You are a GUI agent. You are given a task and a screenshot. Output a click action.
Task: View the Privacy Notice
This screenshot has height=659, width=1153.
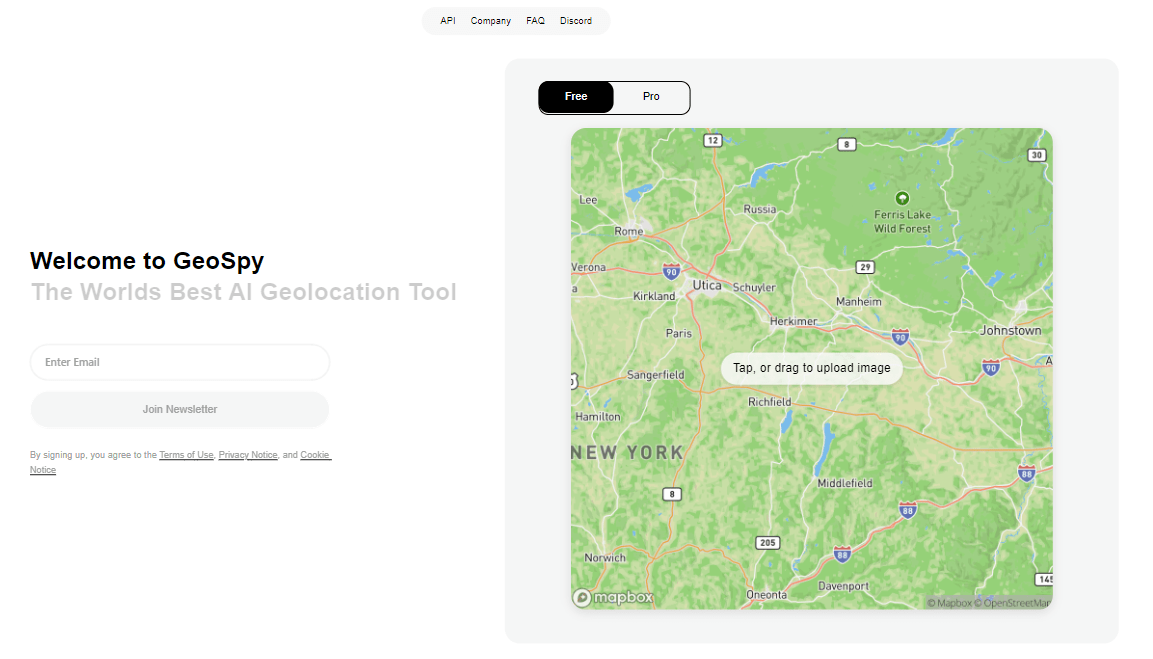click(248, 454)
